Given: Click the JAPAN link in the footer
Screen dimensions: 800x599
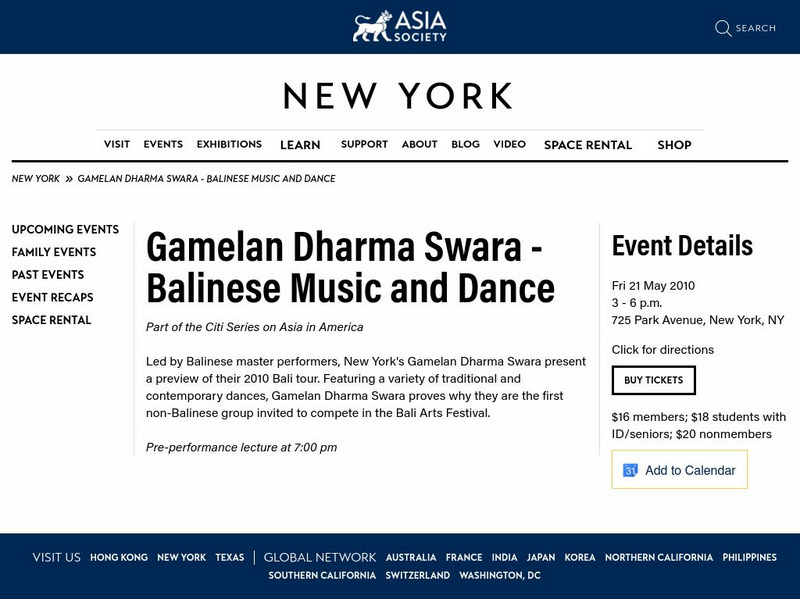Looking at the screenshot, I should pos(543,557).
